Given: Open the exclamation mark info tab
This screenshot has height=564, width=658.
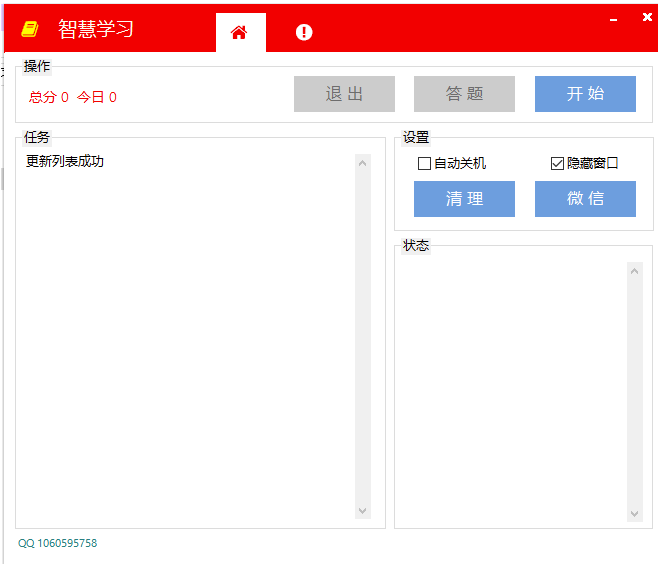Looking at the screenshot, I should pyautogui.click(x=304, y=32).
